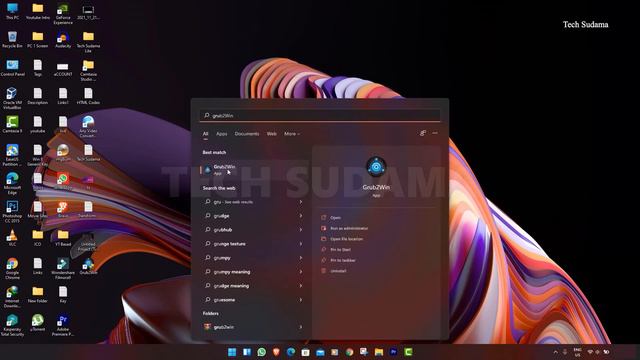Expand the arrow beside the grub2win folder
This screenshot has width=640, height=360.
click(301, 327)
